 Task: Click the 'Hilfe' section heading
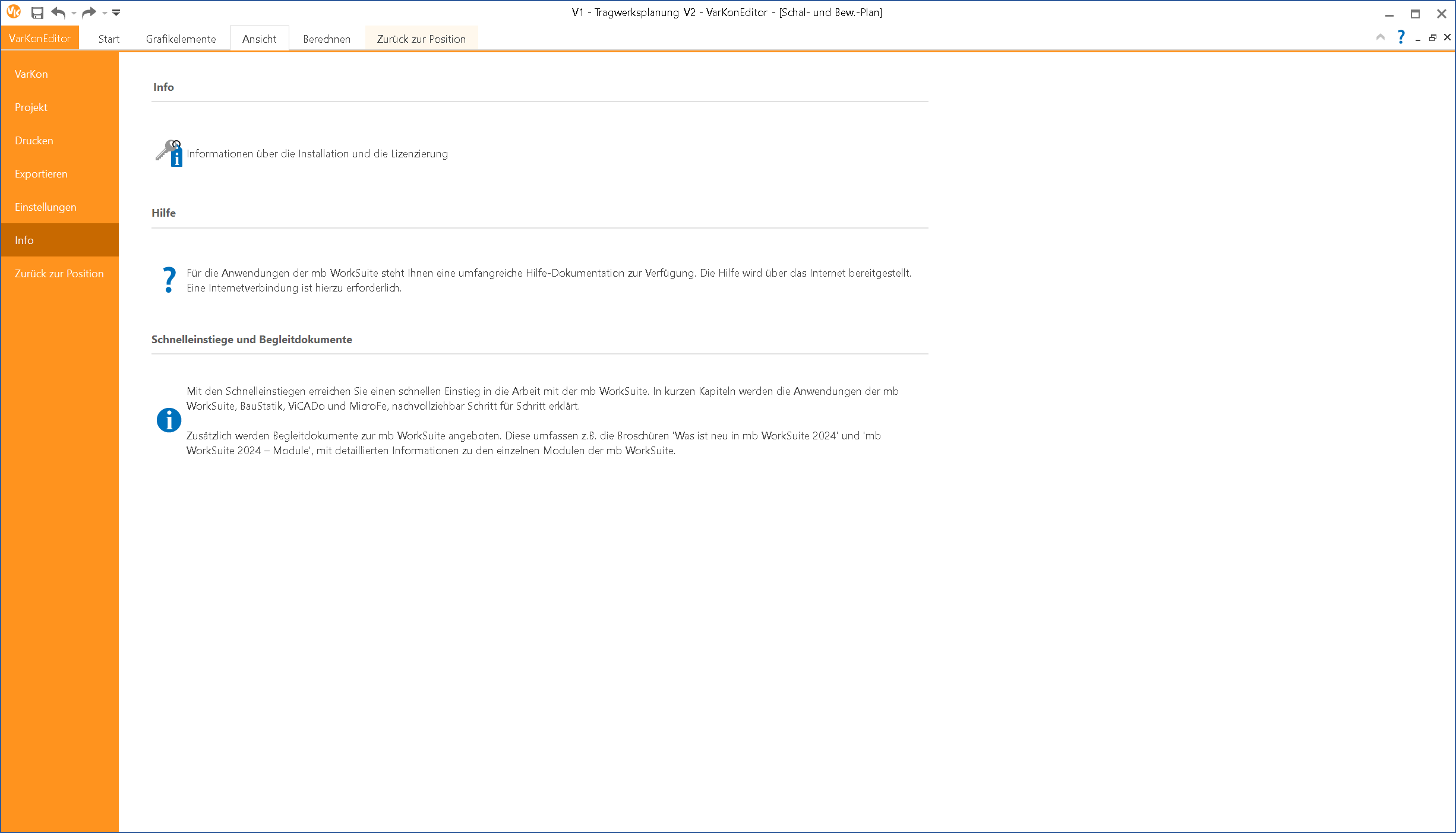(x=163, y=213)
